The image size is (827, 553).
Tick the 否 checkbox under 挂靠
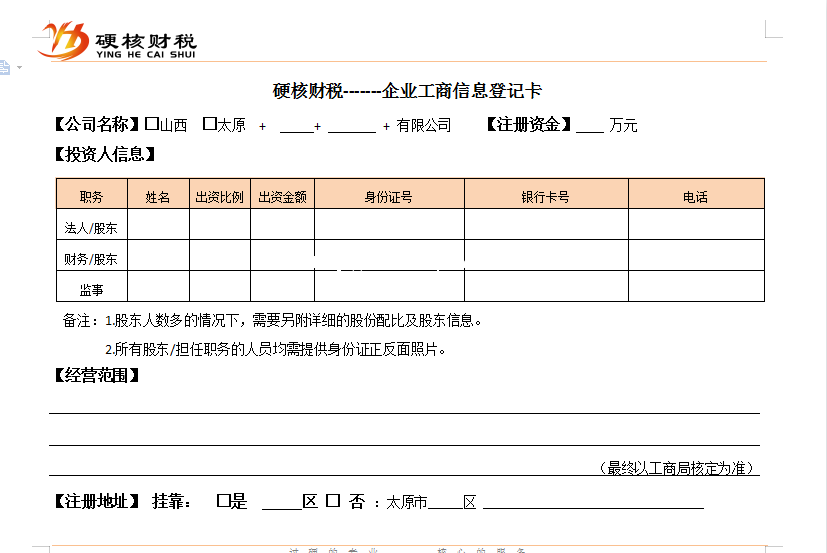pyautogui.click(x=332, y=500)
